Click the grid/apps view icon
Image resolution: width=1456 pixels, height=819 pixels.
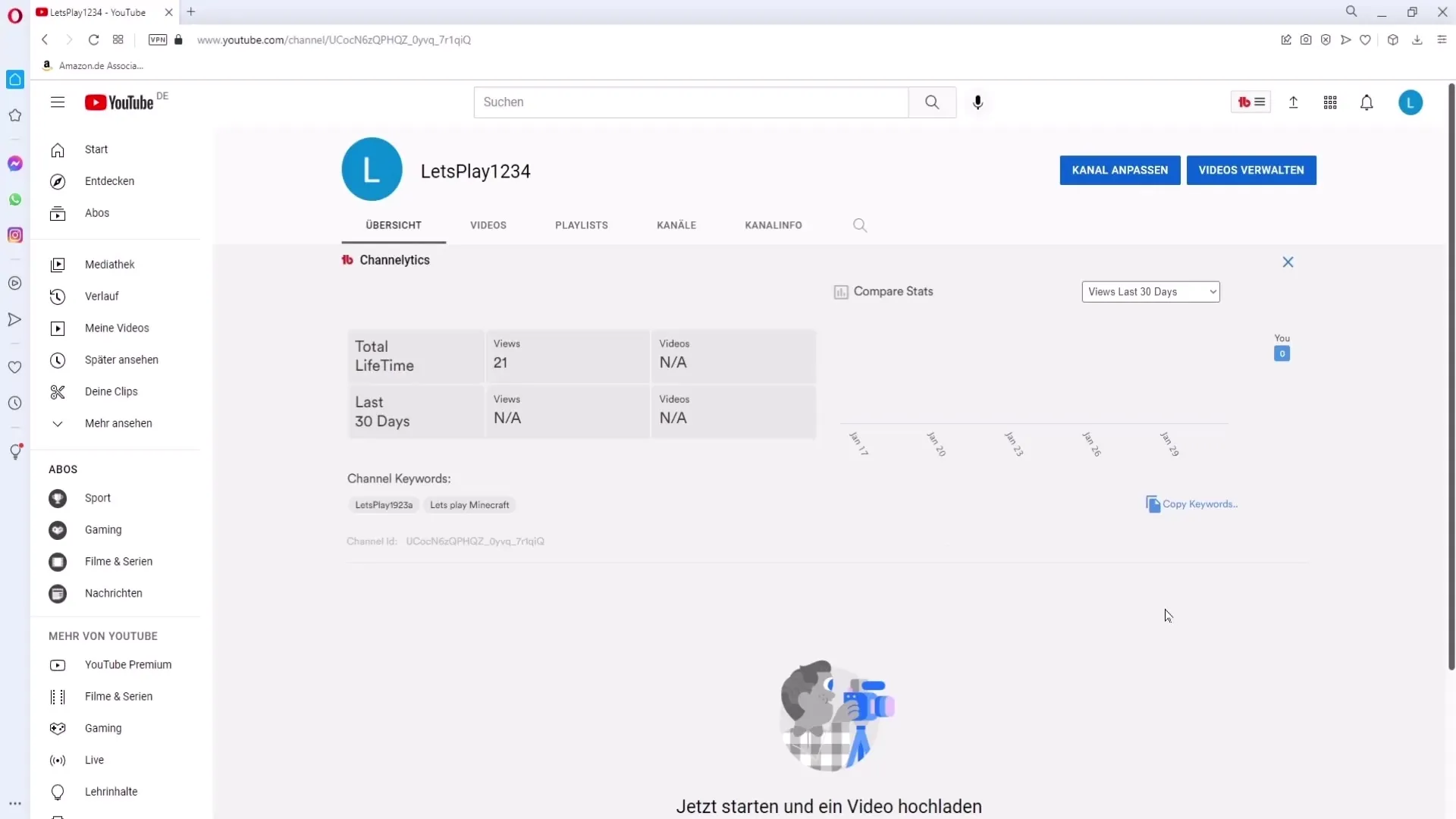click(x=1330, y=102)
